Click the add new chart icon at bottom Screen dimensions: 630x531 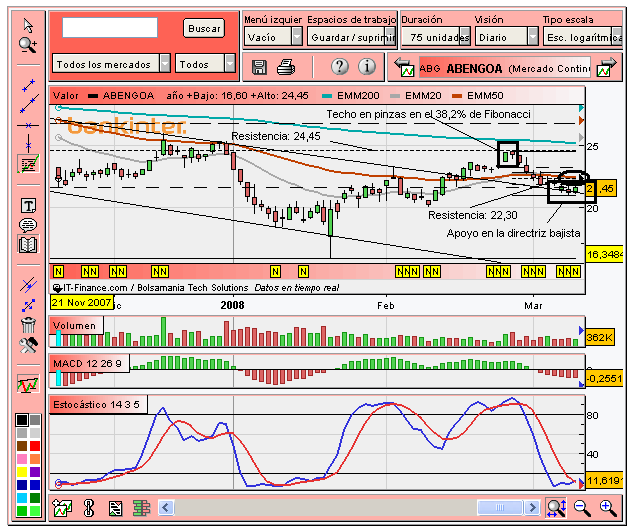(62, 508)
